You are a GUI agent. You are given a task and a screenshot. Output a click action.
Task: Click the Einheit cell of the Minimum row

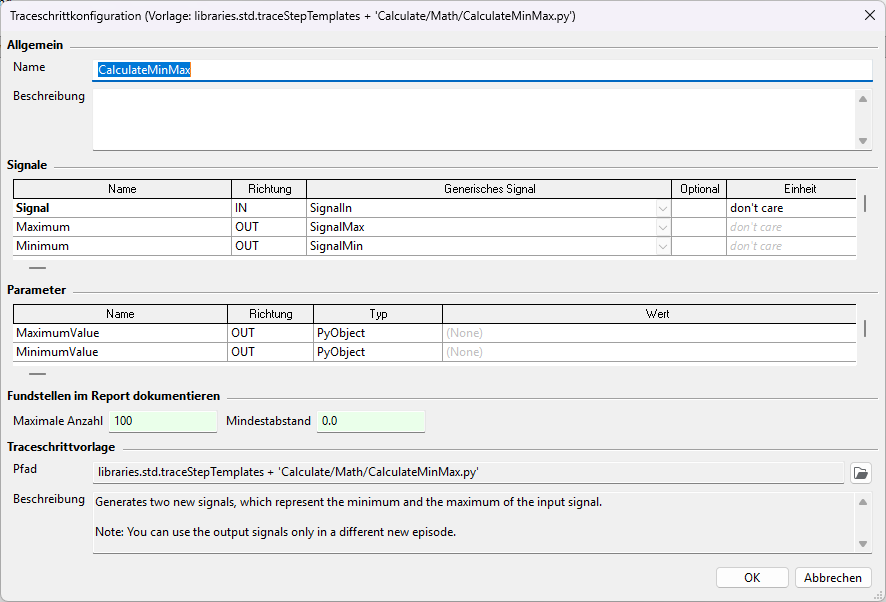tap(791, 246)
